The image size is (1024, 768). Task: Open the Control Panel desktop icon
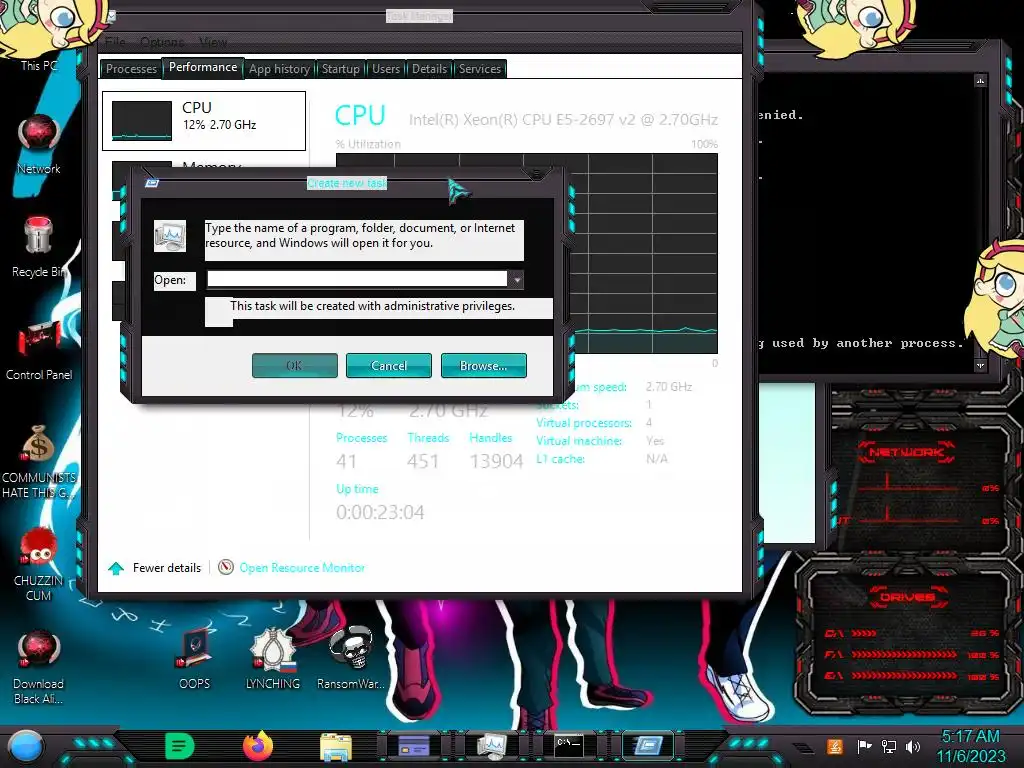39,350
